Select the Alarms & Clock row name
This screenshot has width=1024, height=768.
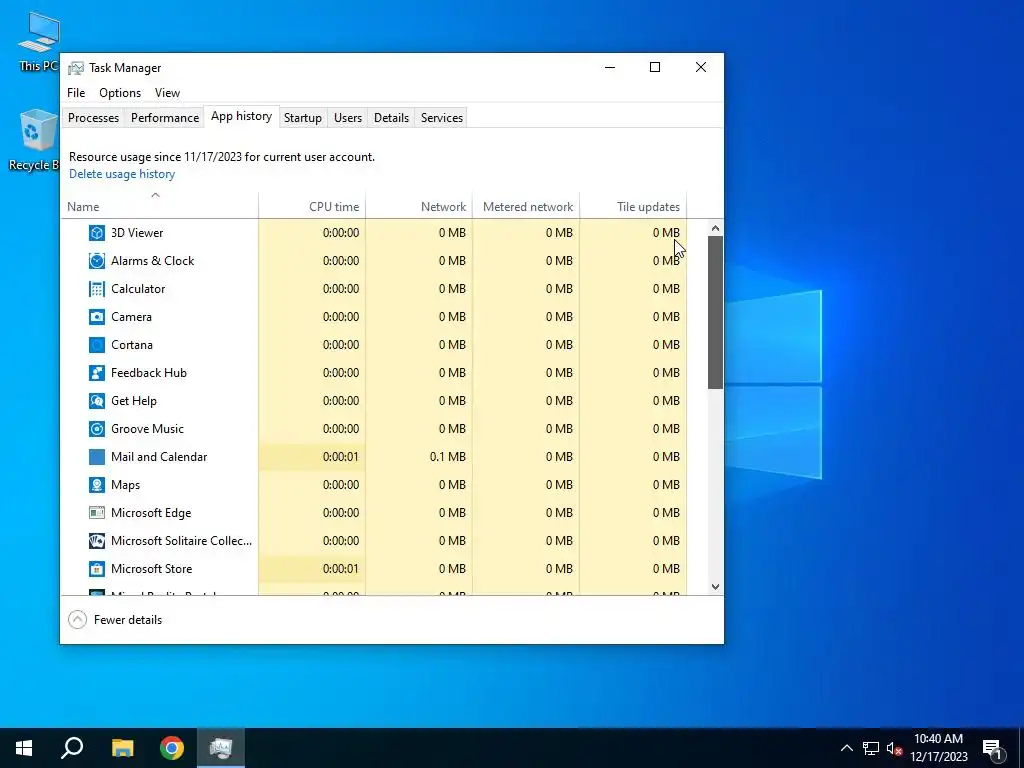point(152,261)
